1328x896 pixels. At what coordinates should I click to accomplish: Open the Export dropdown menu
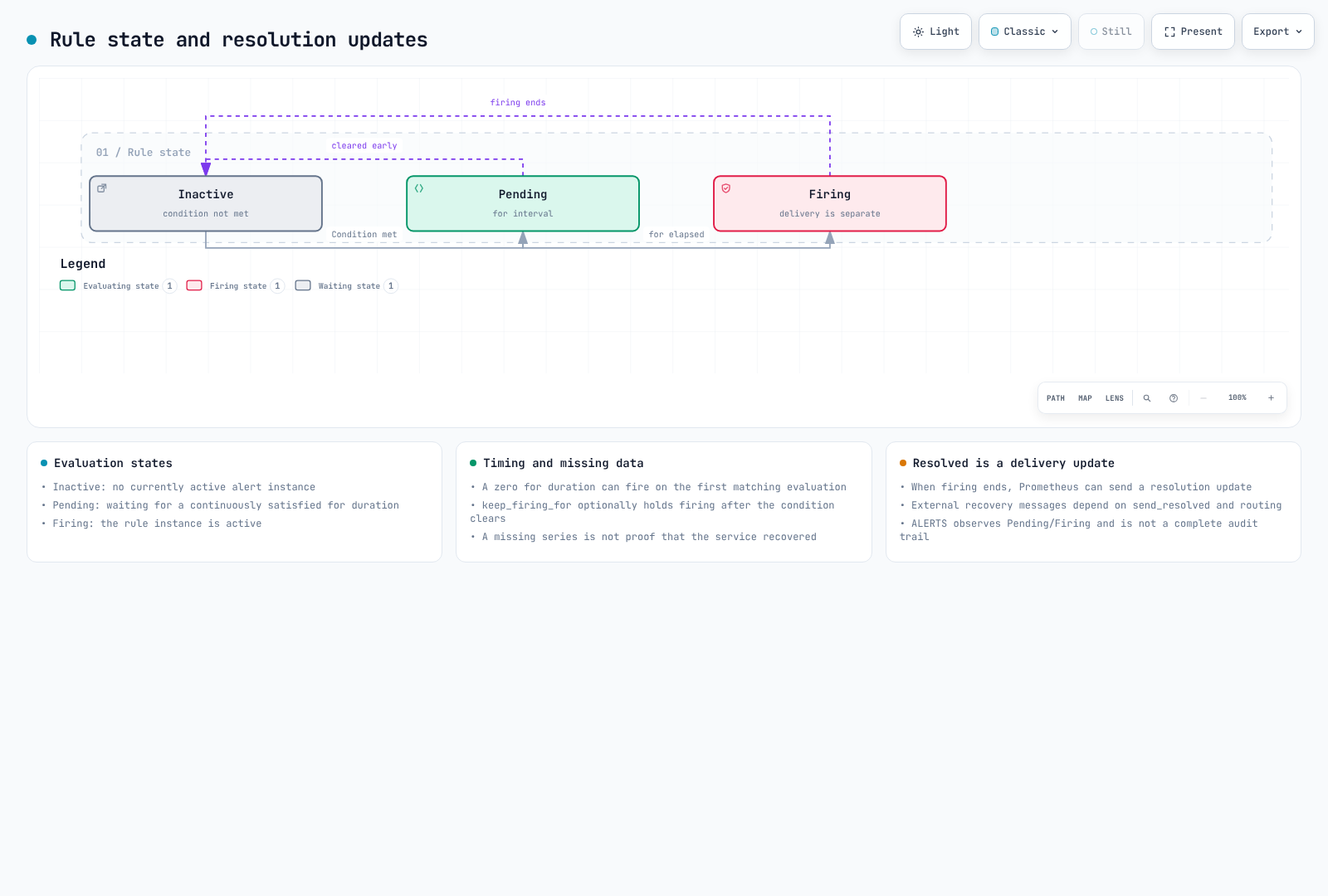[1278, 32]
